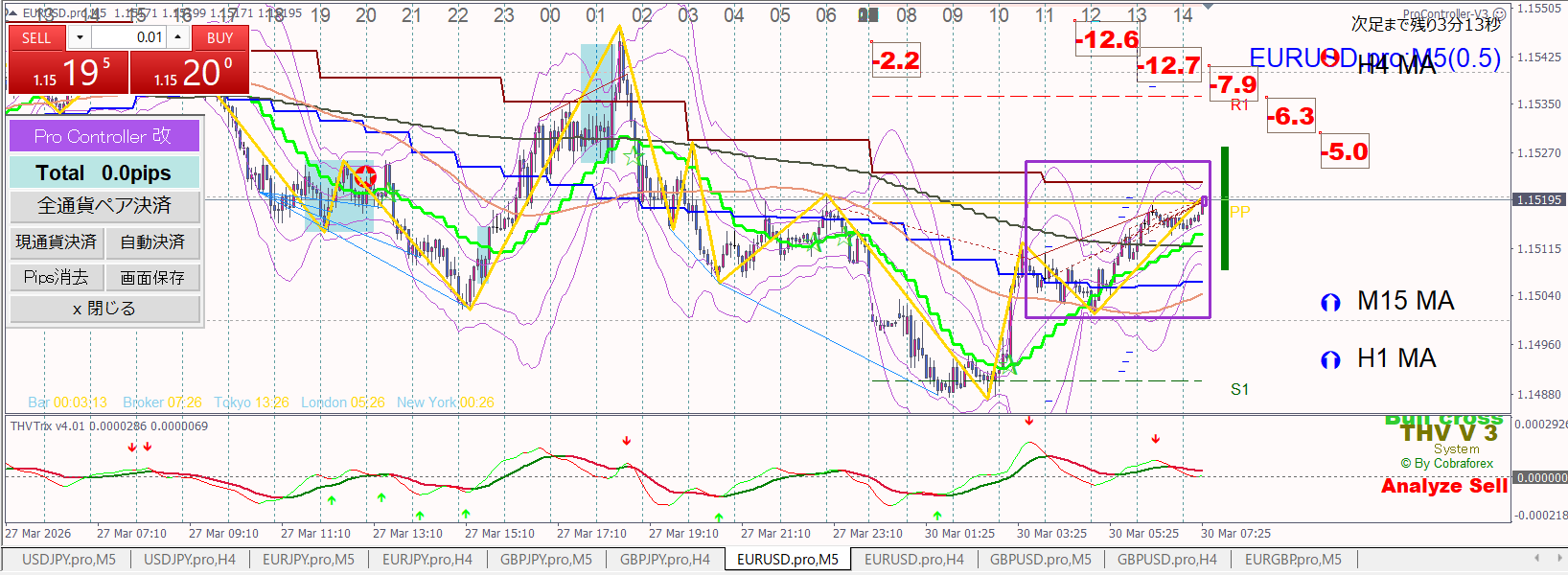This screenshot has height=575, width=1568.
Task: Click the blue H1 MA up-arrow icon
Action: tap(1329, 360)
